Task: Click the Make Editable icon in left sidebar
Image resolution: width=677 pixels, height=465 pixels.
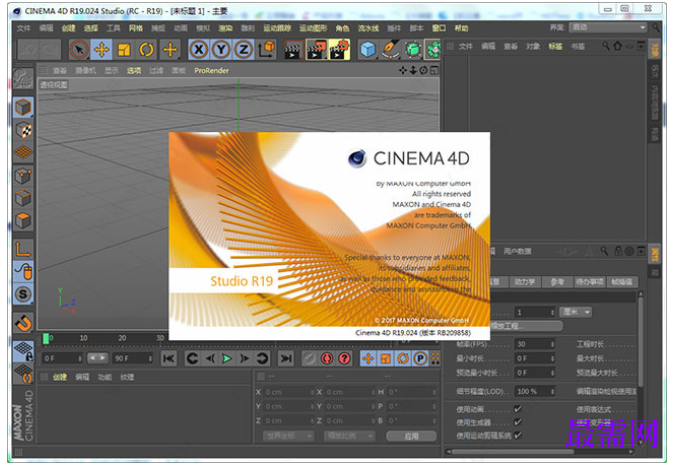Action: coord(23,79)
